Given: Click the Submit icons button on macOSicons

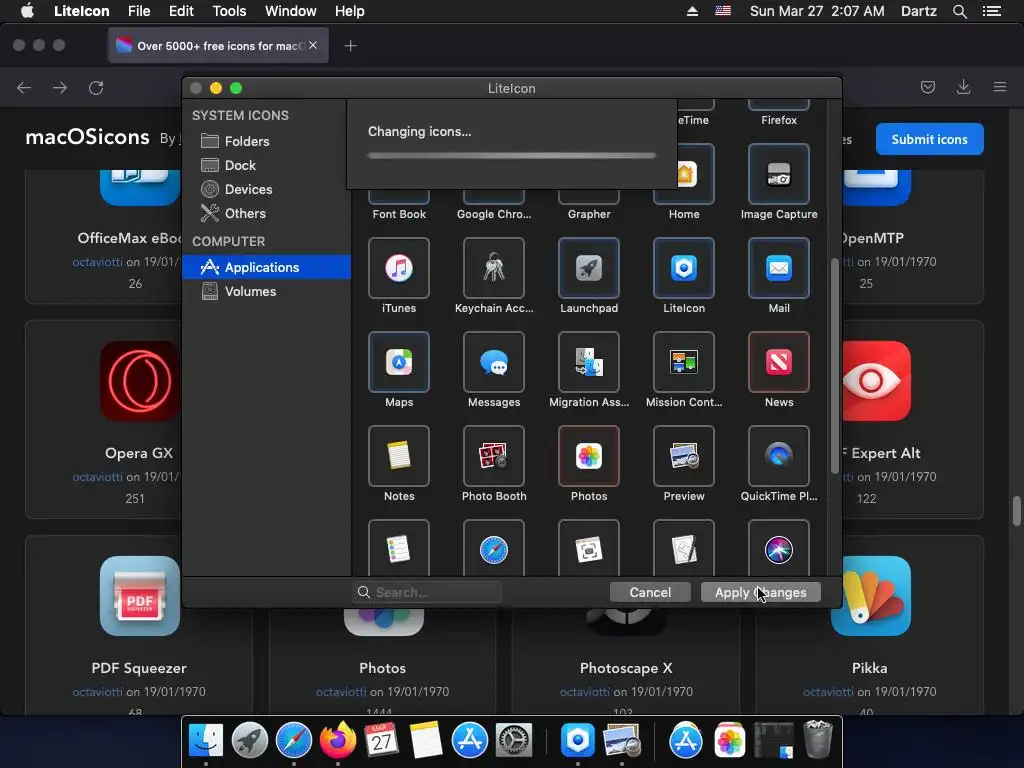Looking at the screenshot, I should [929, 139].
